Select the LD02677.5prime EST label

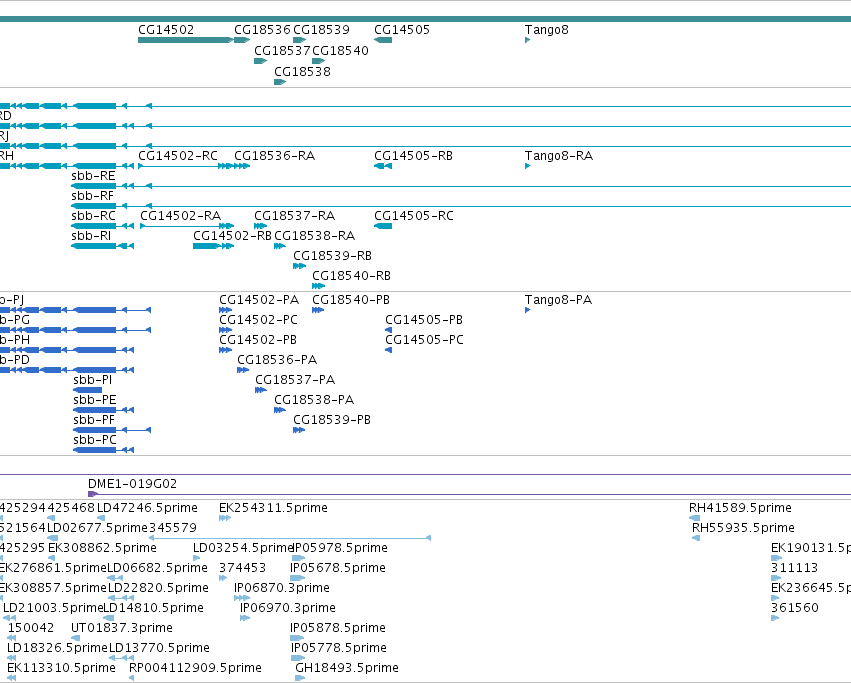click(98, 528)
